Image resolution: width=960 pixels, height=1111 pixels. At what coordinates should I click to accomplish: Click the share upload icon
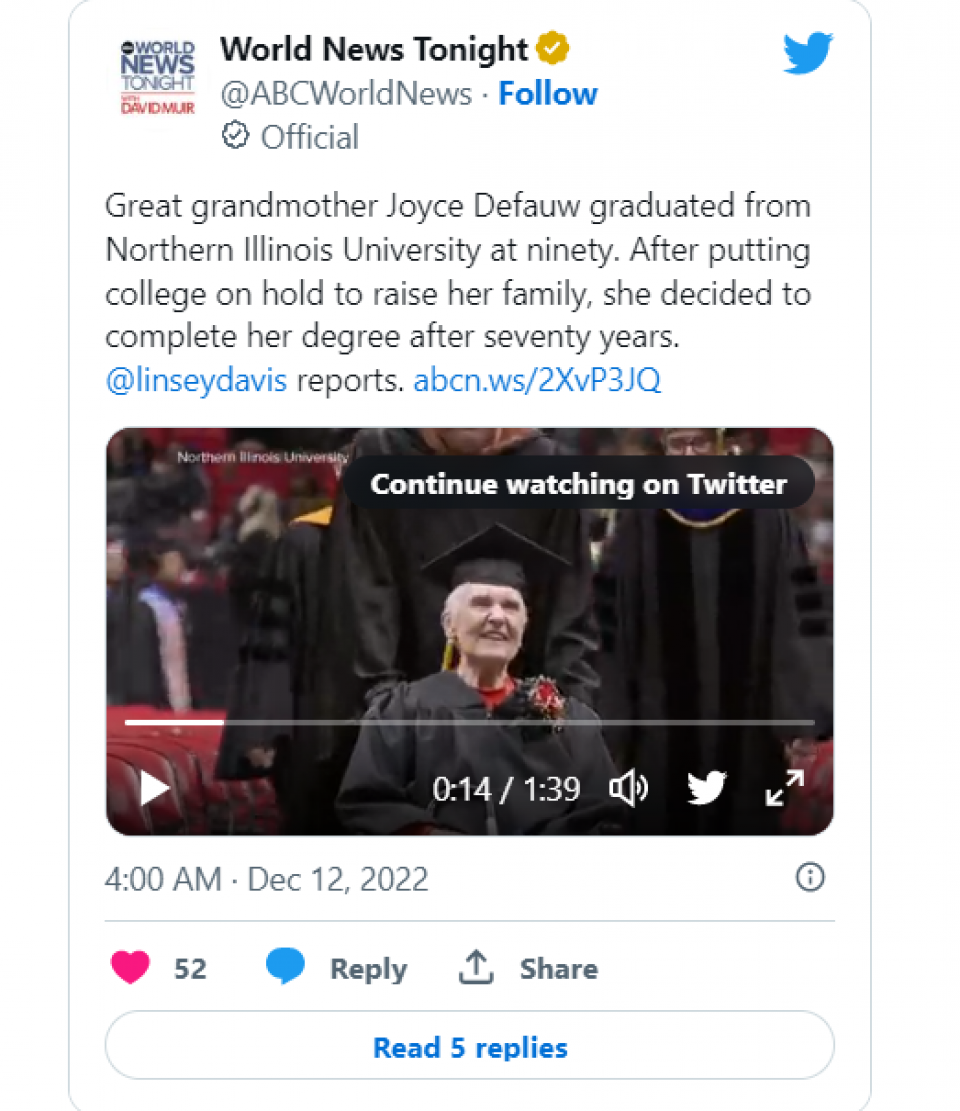click(x=477, y=967)
